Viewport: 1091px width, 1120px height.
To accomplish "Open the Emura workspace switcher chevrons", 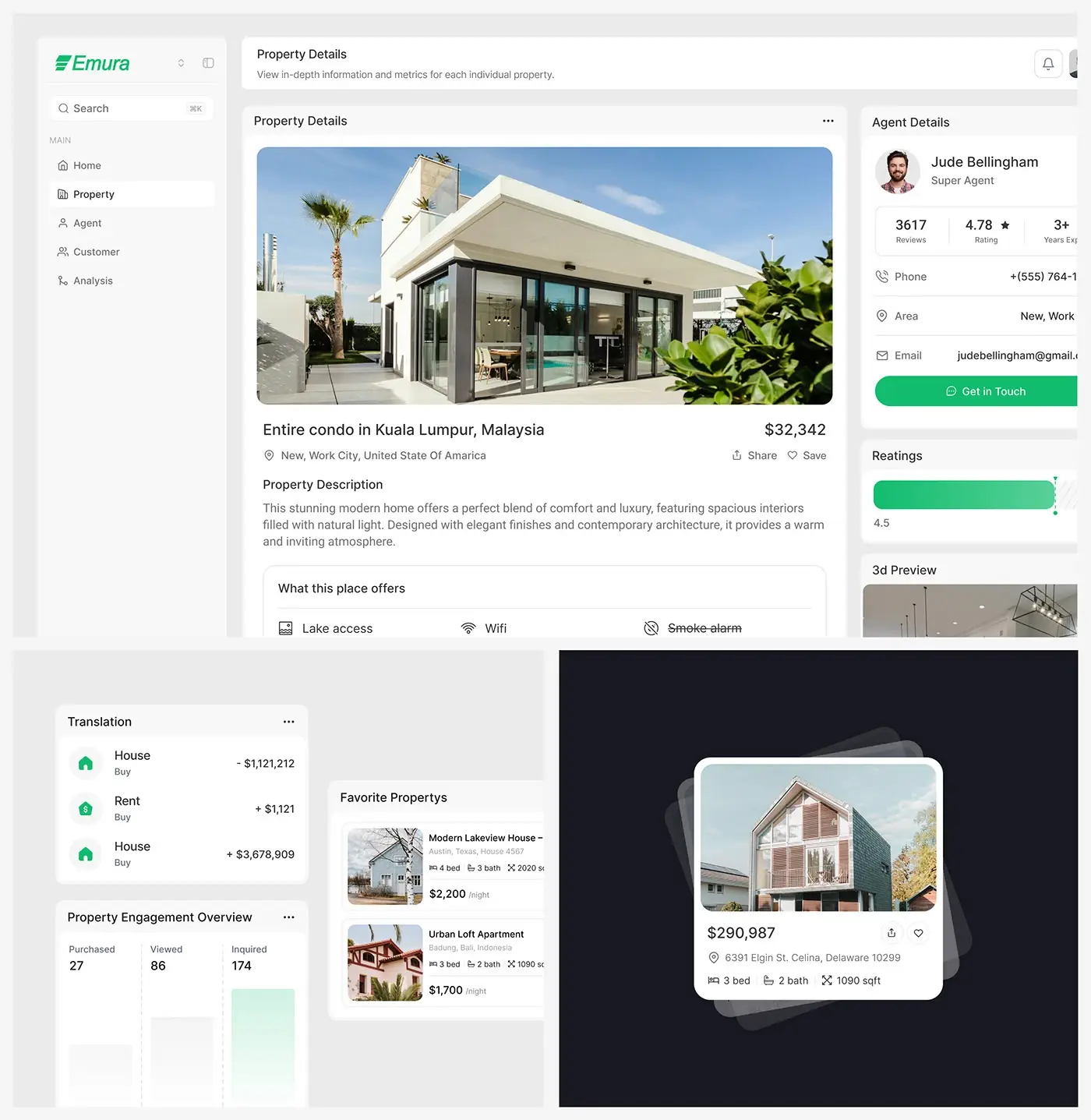I will [x=181, y=63].
